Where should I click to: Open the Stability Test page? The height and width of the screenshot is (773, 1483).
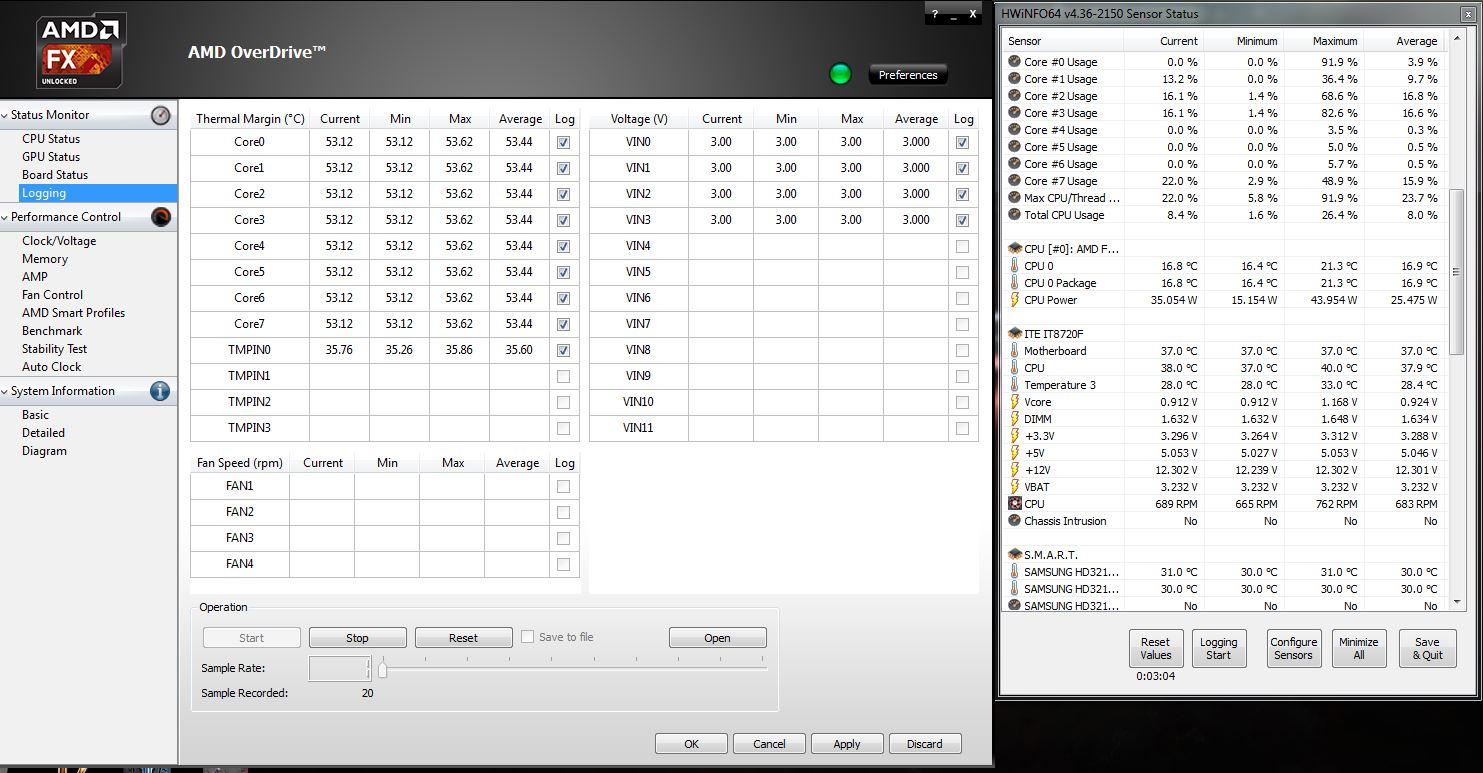pos(54,349)
